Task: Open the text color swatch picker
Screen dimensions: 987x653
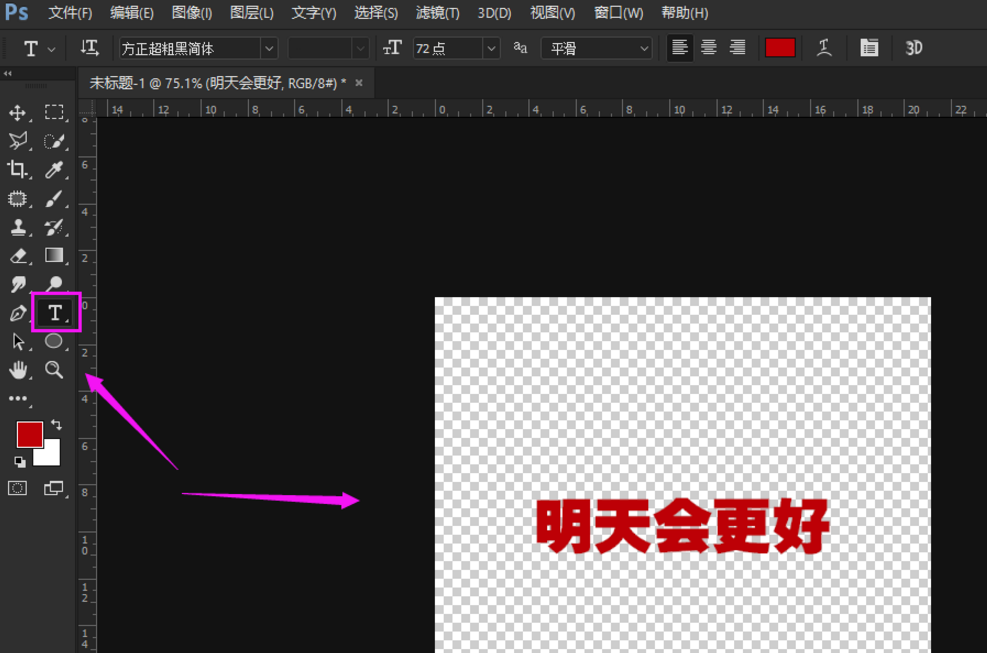Action: tap(779, 47)
